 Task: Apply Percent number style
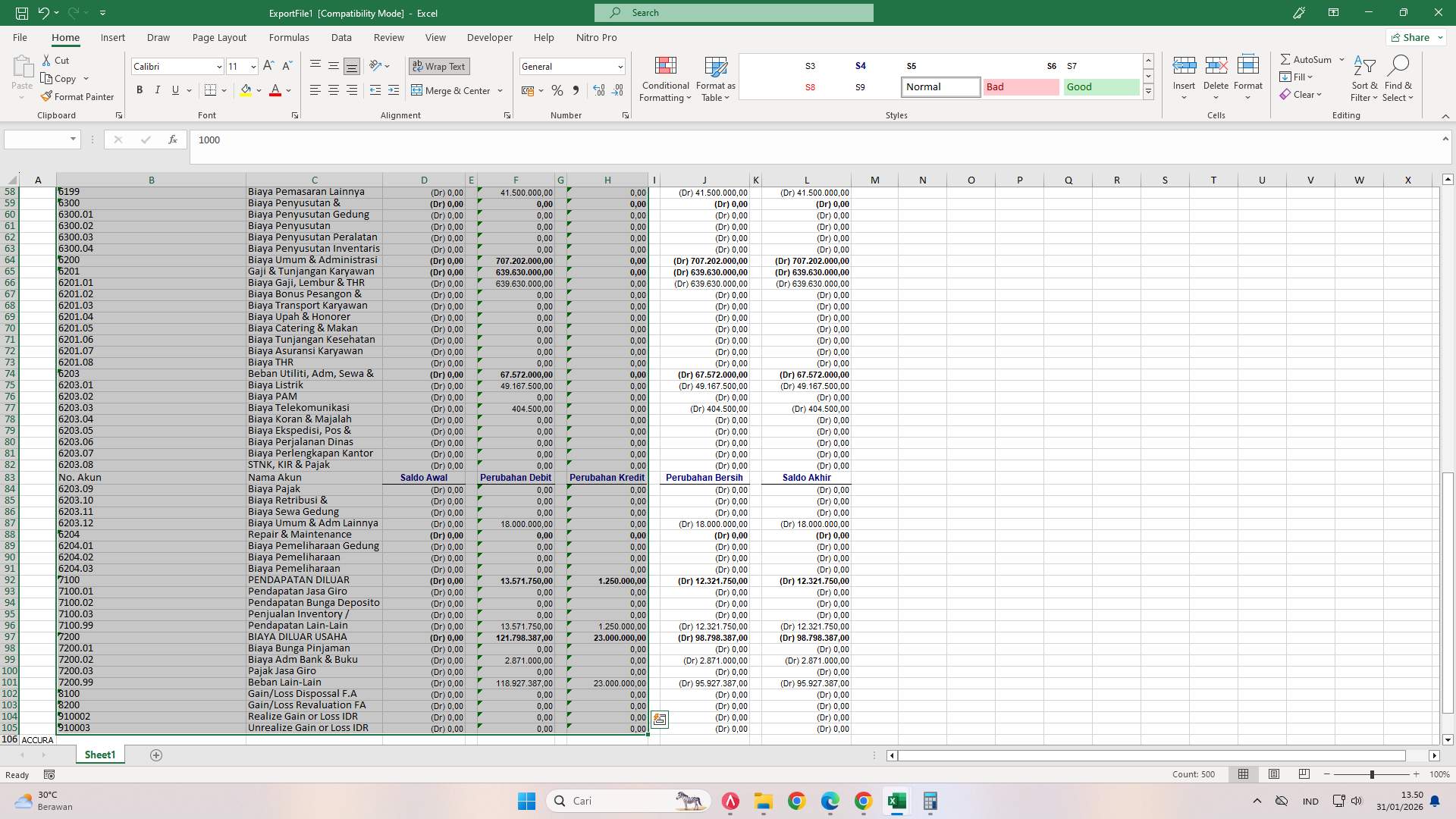557,90
